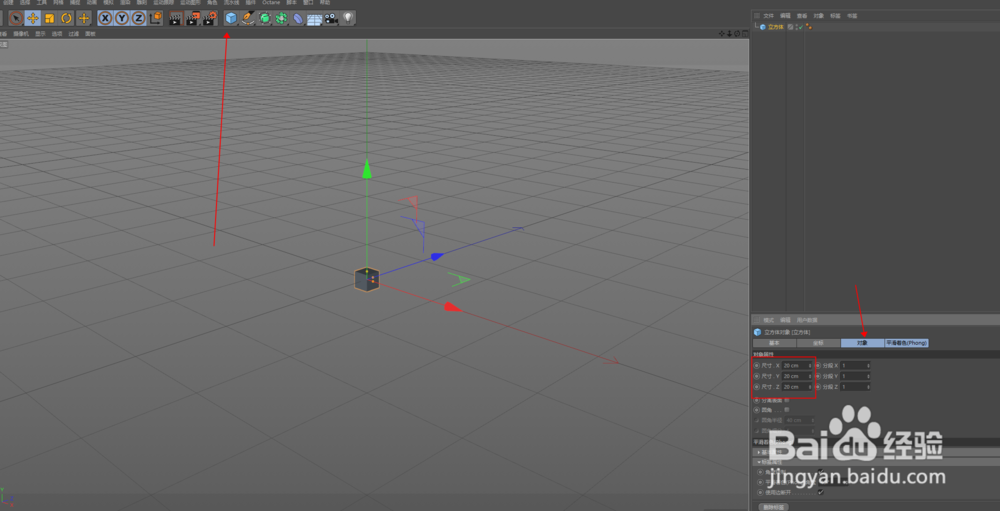Adjust the 尺寸 X spinner arrows
Viewport: 1000px width, 511px height.
pyautogui.click(x=810, y=366)
